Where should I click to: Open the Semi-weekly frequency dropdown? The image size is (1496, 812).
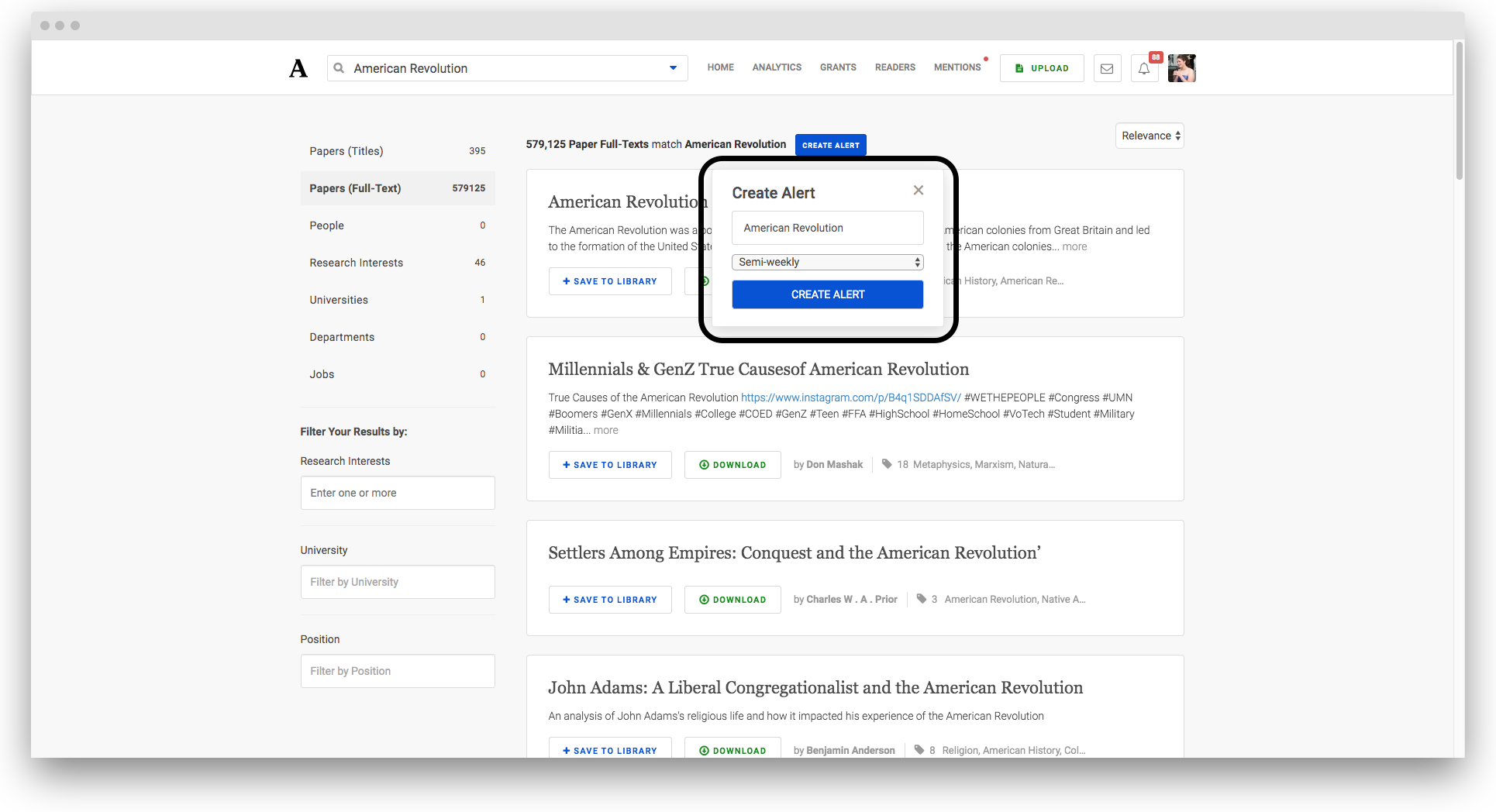point(827,262)
